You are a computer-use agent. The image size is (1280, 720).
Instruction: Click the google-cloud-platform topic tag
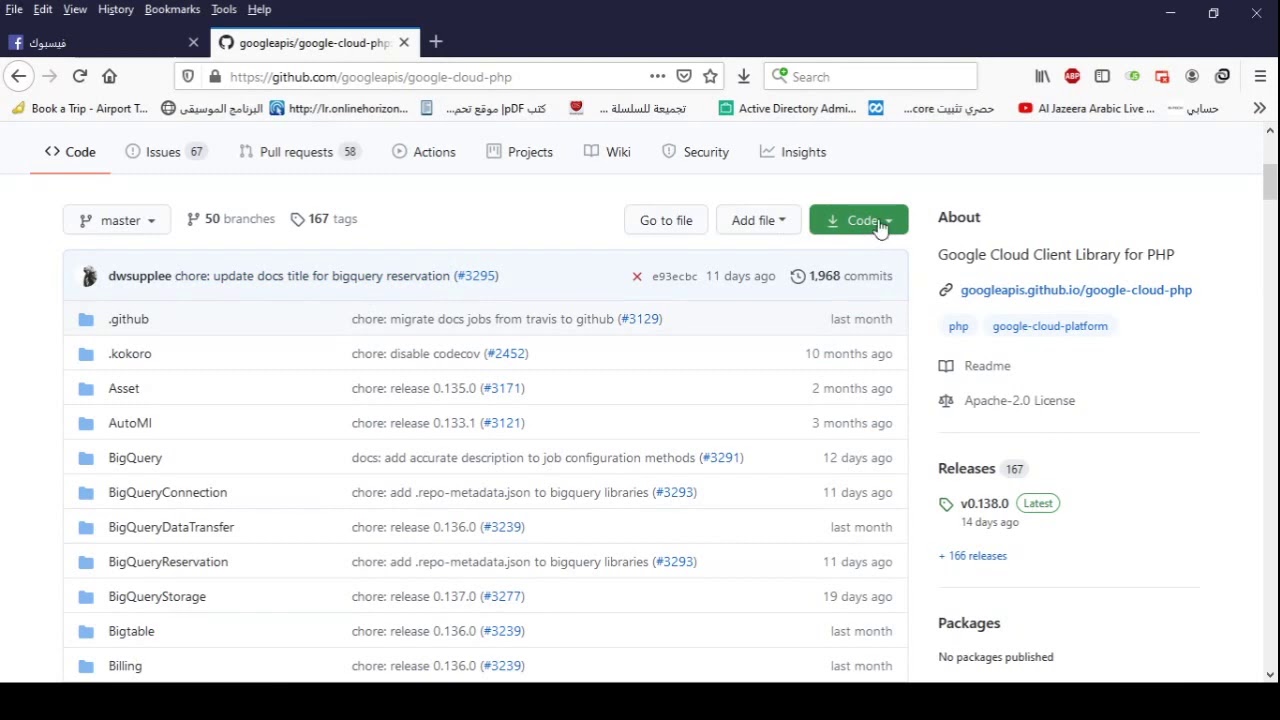(1050, 326)
